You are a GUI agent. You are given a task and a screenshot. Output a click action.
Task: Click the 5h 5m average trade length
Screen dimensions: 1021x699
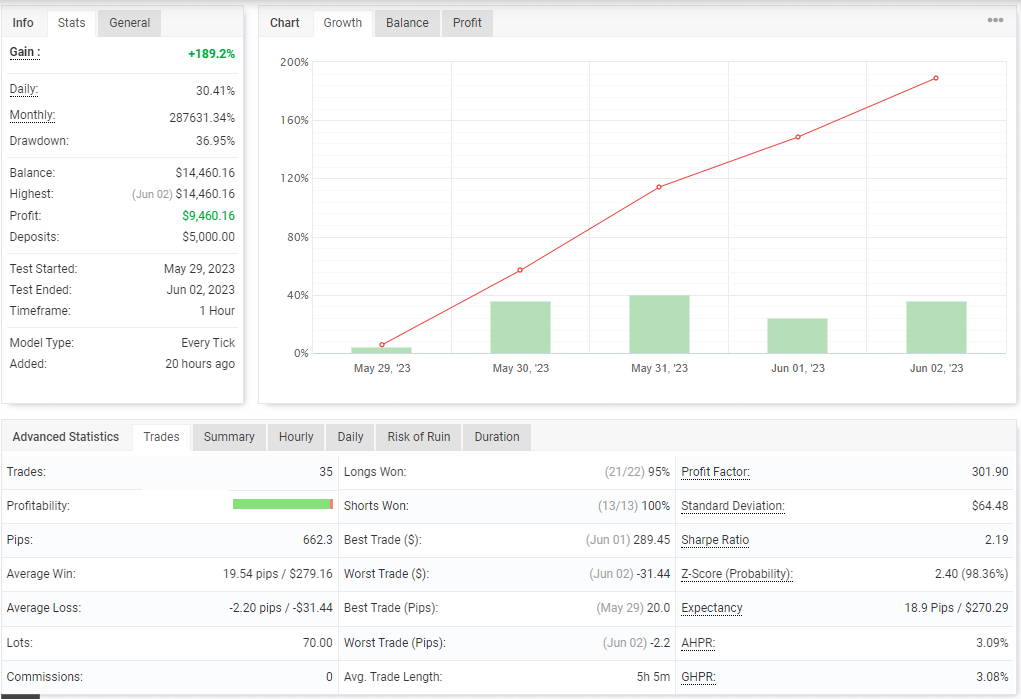[653, 677]
